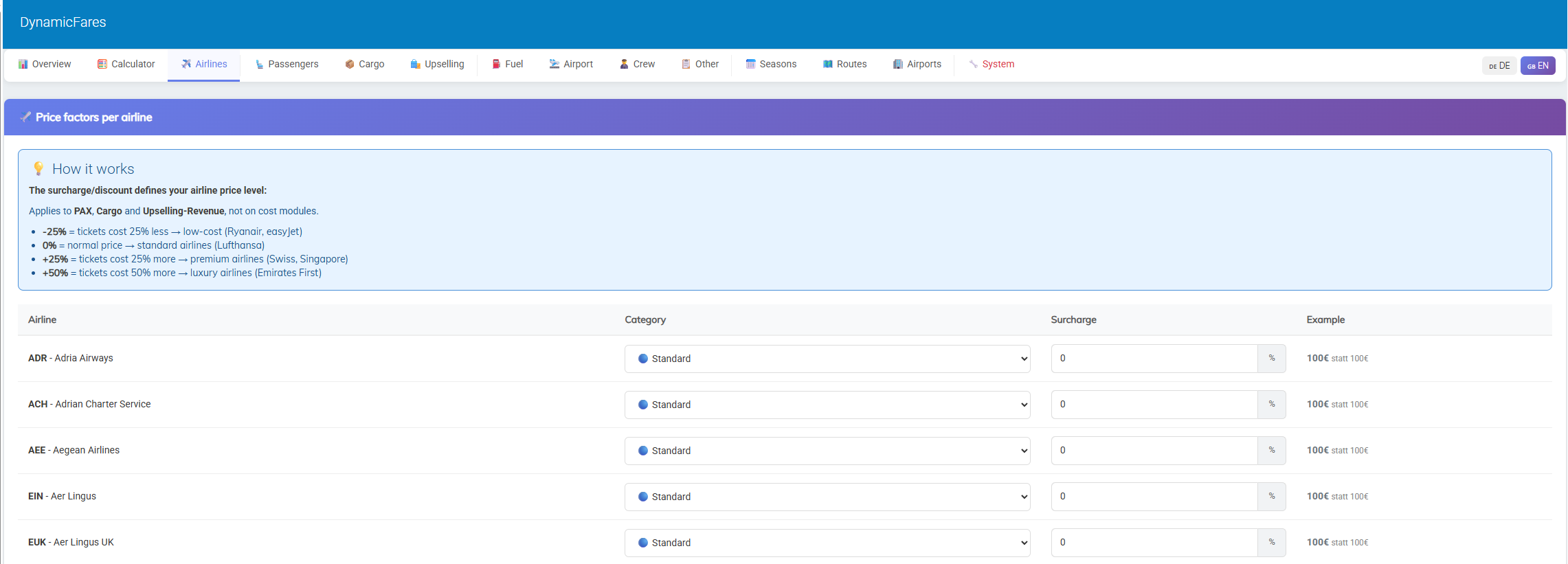Image resolution: width=1568 pixels, height=564 pixels.
Task: Switch language to English (EN)
Action: (1537, 65)
